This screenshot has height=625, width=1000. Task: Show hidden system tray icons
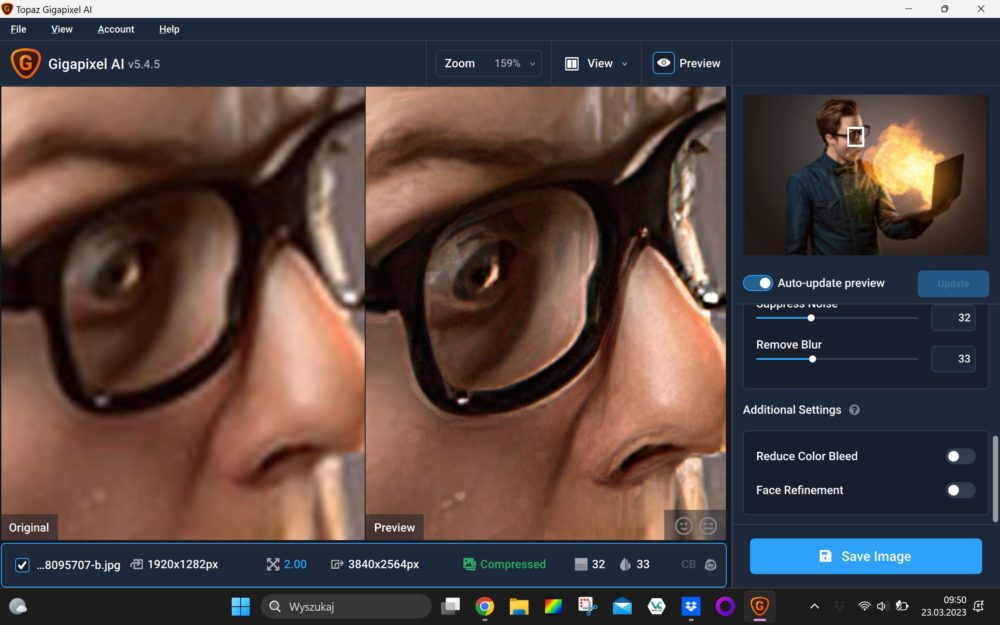point(814,607)
